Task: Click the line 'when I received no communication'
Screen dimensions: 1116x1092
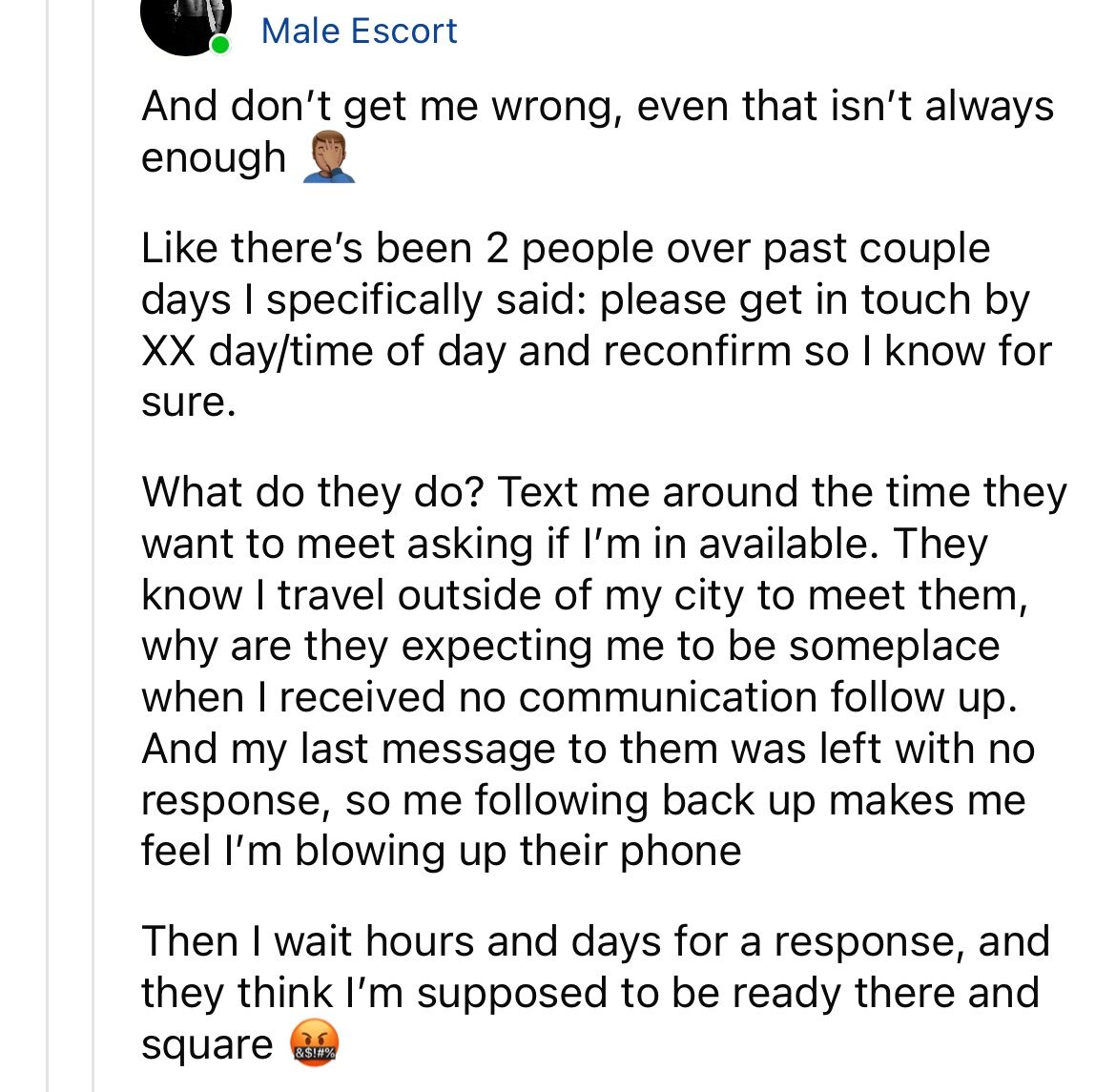Action: [x=579, y=698]
